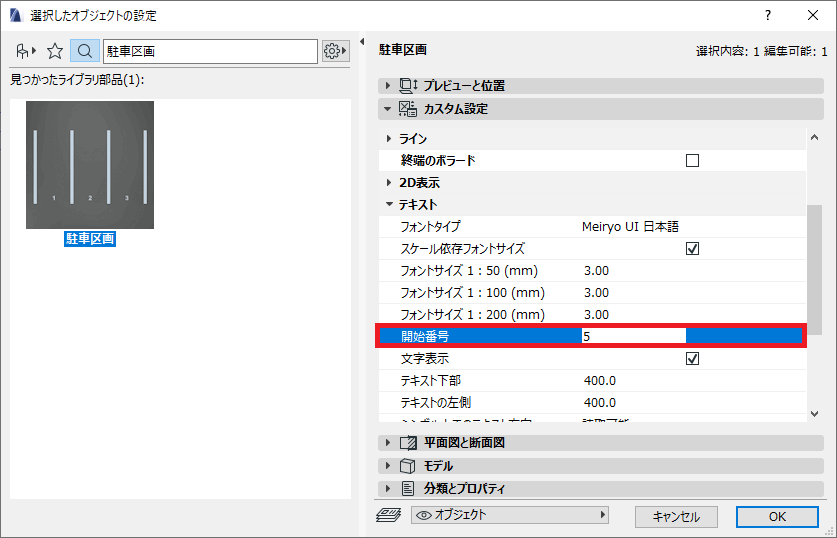The height and width of the screenshot is (538, 837).
Task: Click the favorites star icon
Action: (x=55, y=51)
